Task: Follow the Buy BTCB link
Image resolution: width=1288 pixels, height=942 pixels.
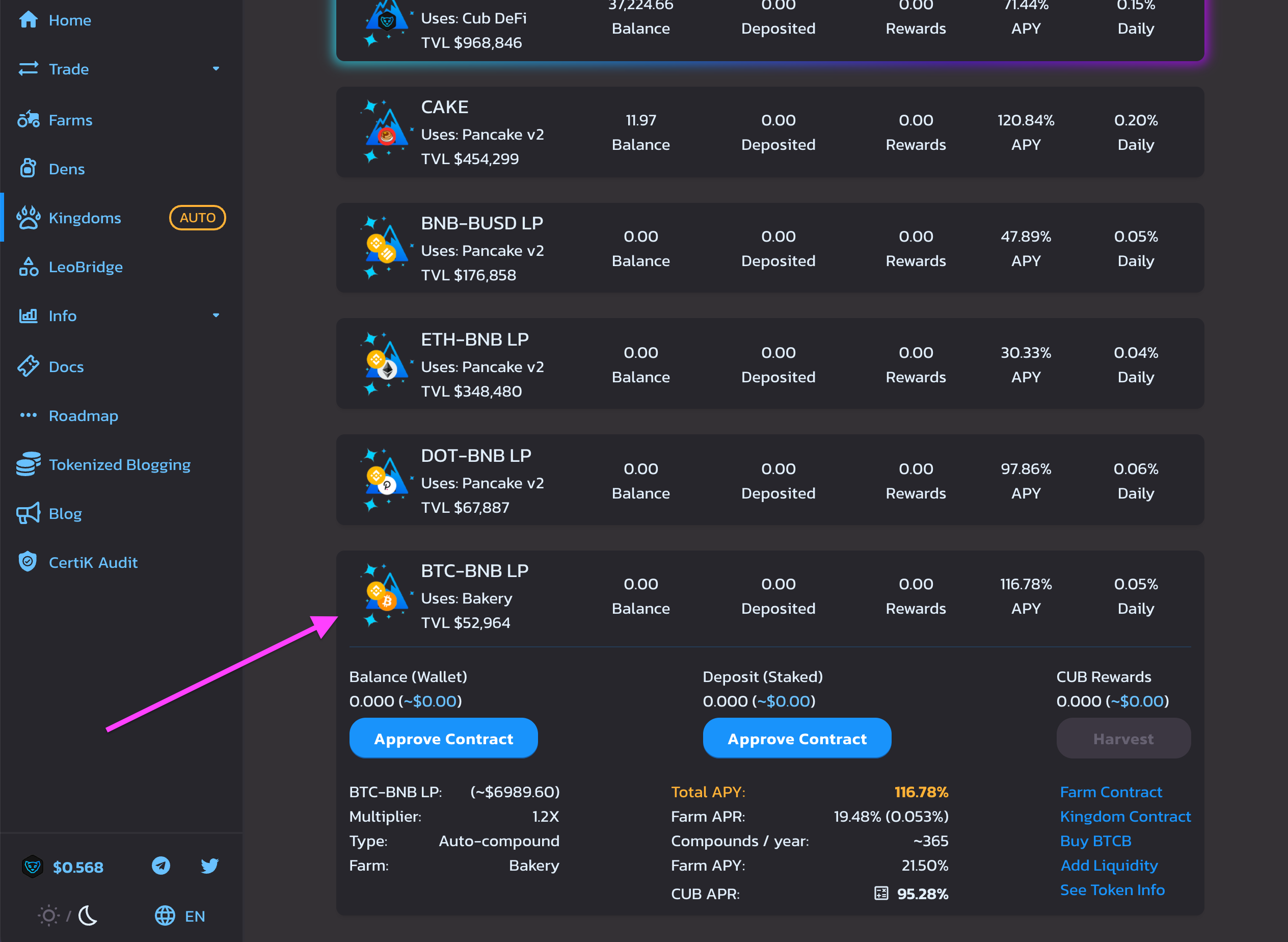Action: click(1095, 841)
